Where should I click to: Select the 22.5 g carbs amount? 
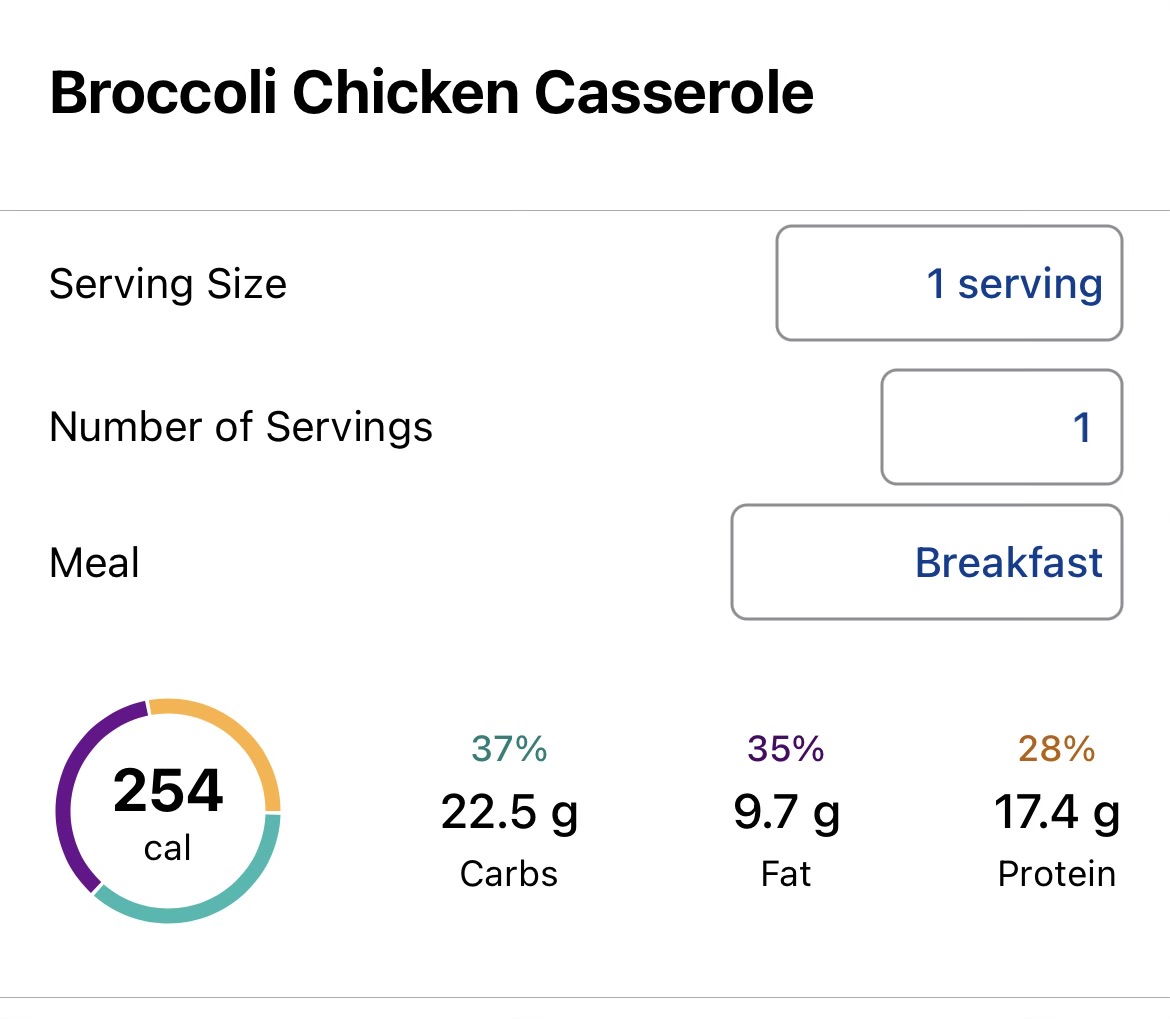click(x=509, y=813)
